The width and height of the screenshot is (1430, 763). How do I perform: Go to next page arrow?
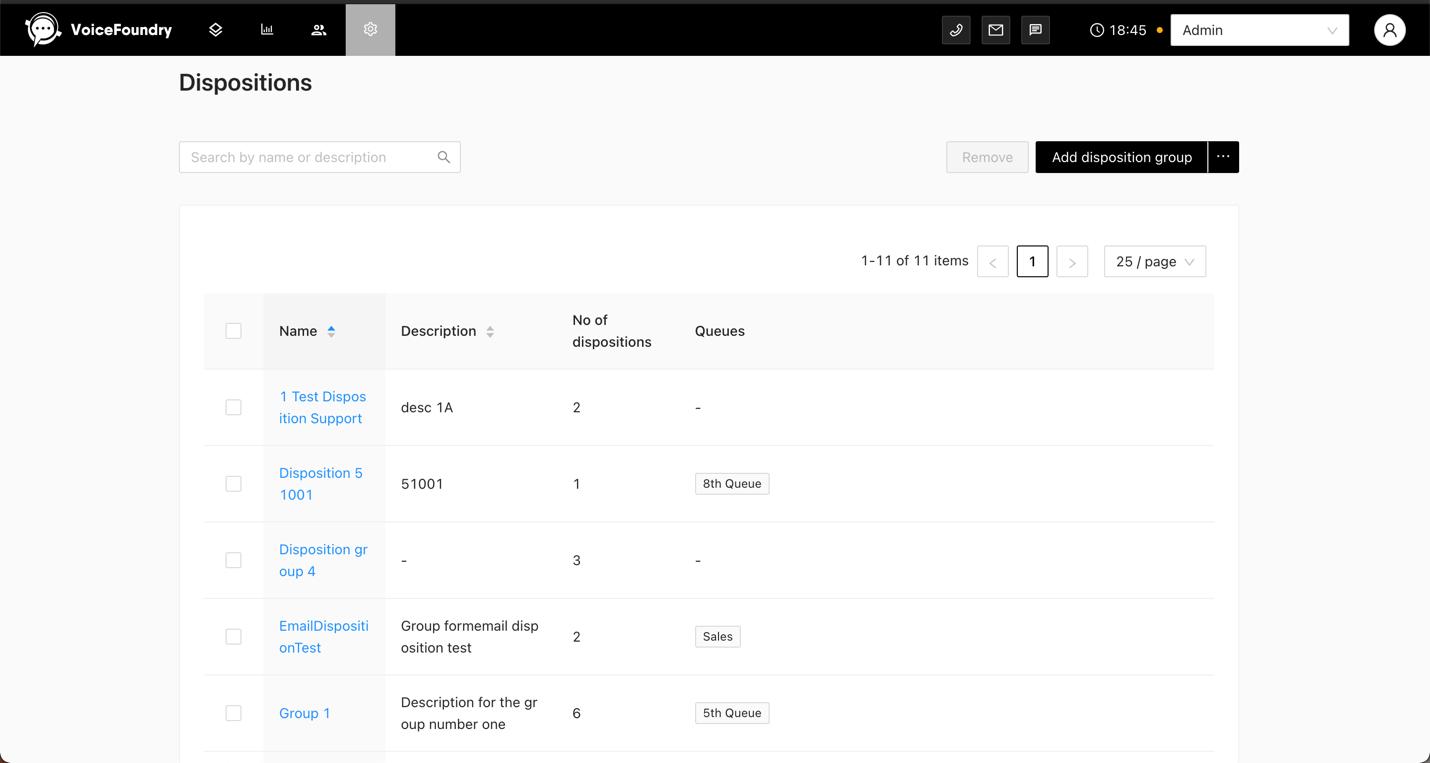pos(1072,262)
